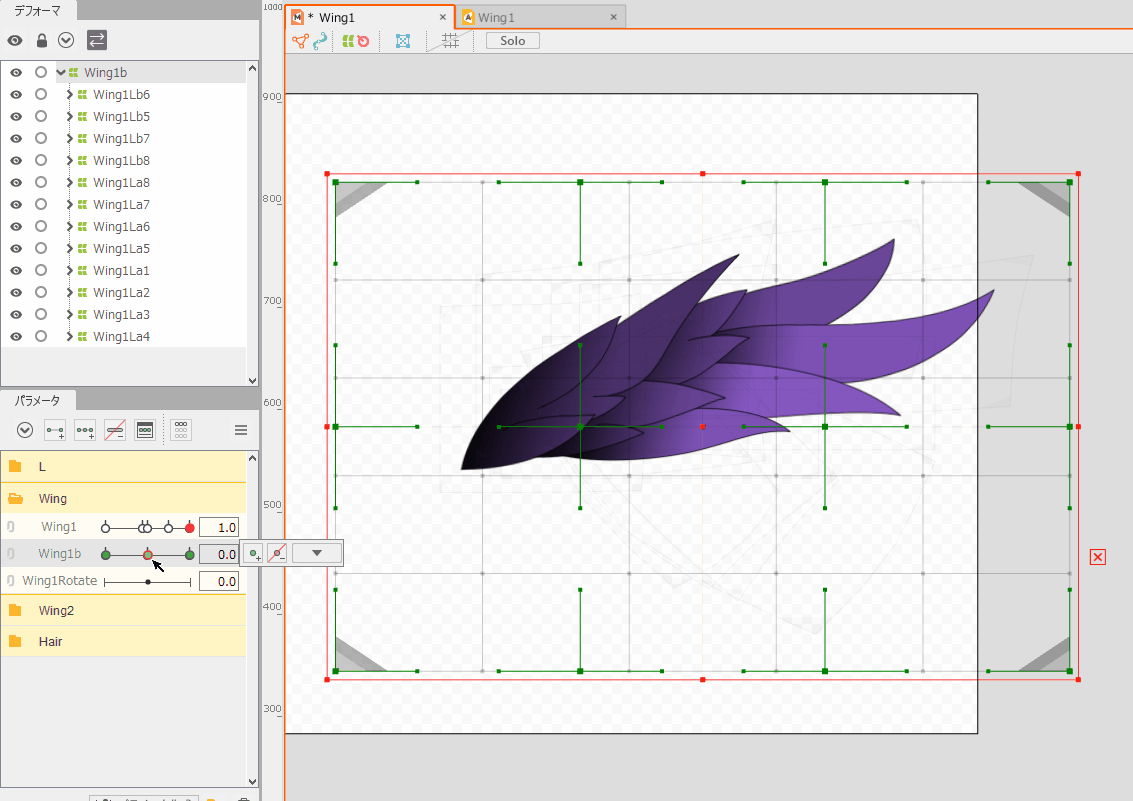Hide the Wing1Lb6 deformer
Viewport: 1133px width, 801px height.
click(16, 95)
